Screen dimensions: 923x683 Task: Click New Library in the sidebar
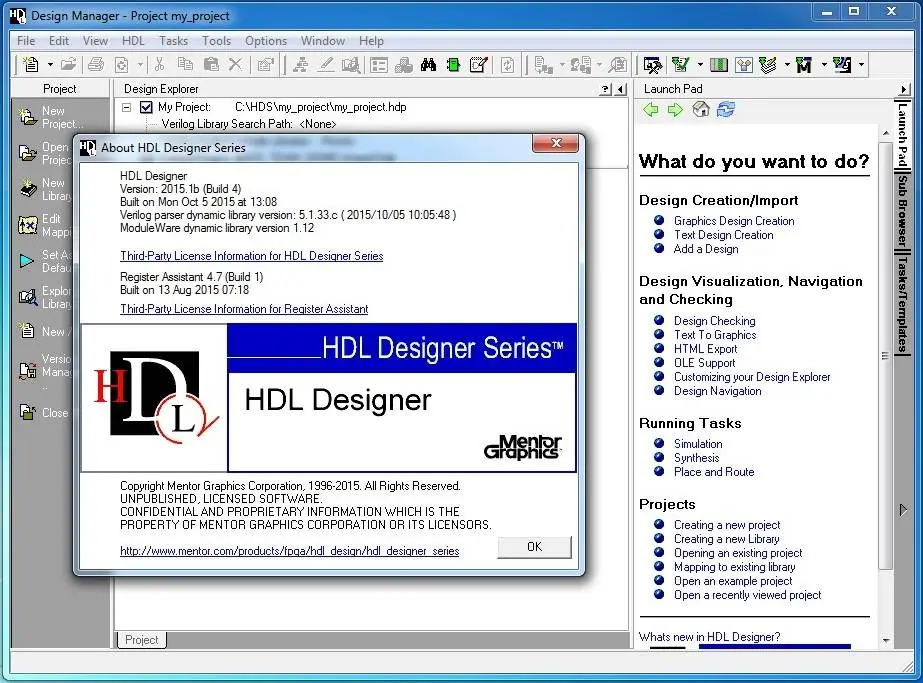44,189
